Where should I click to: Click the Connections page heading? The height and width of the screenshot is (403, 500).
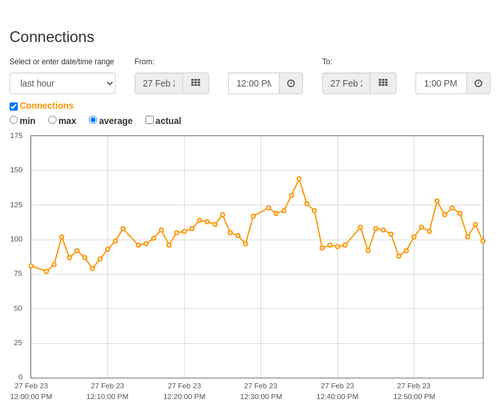(x=52, y=37)
